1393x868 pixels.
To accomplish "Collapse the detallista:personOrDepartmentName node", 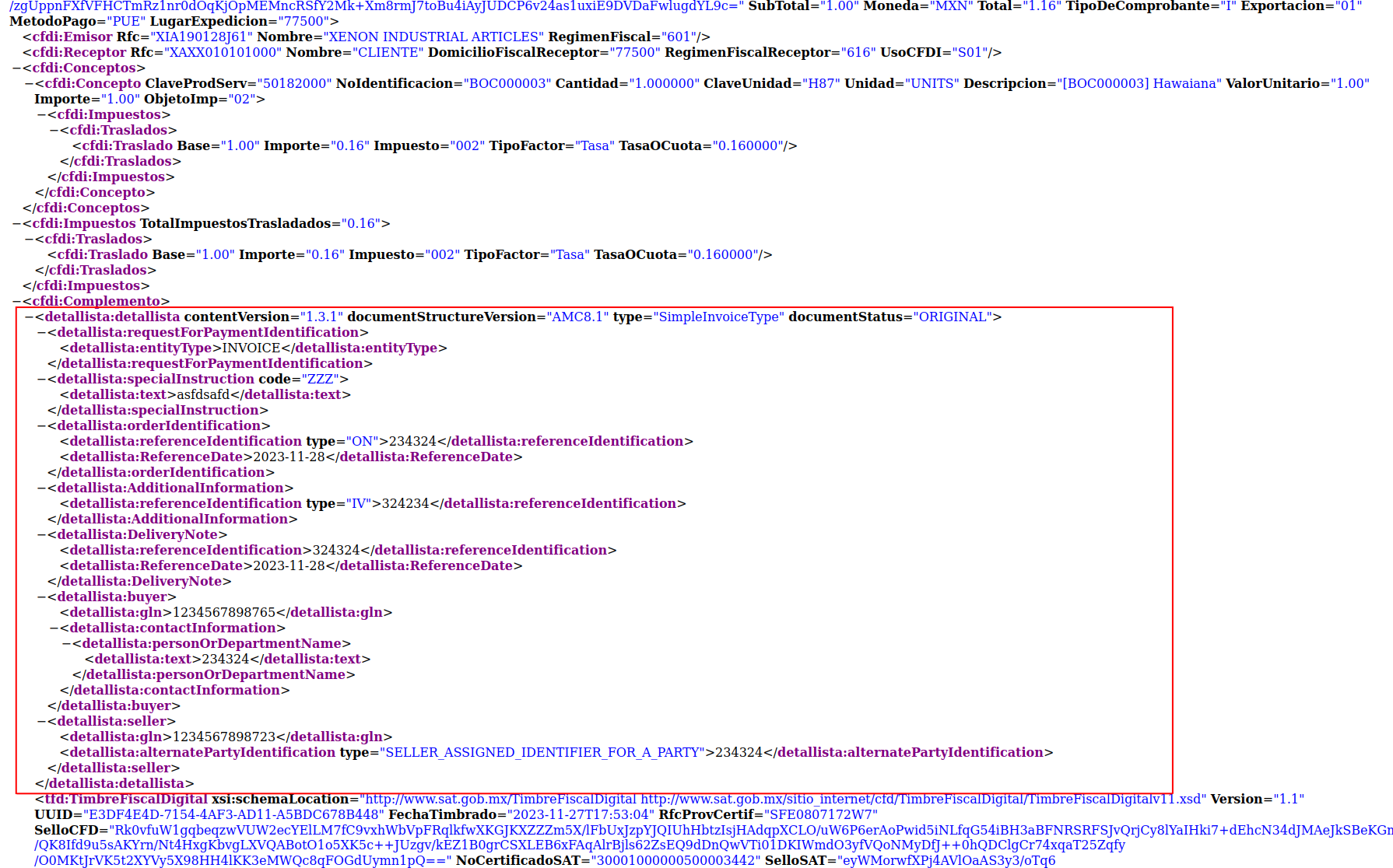I will [x=66, y=644].
